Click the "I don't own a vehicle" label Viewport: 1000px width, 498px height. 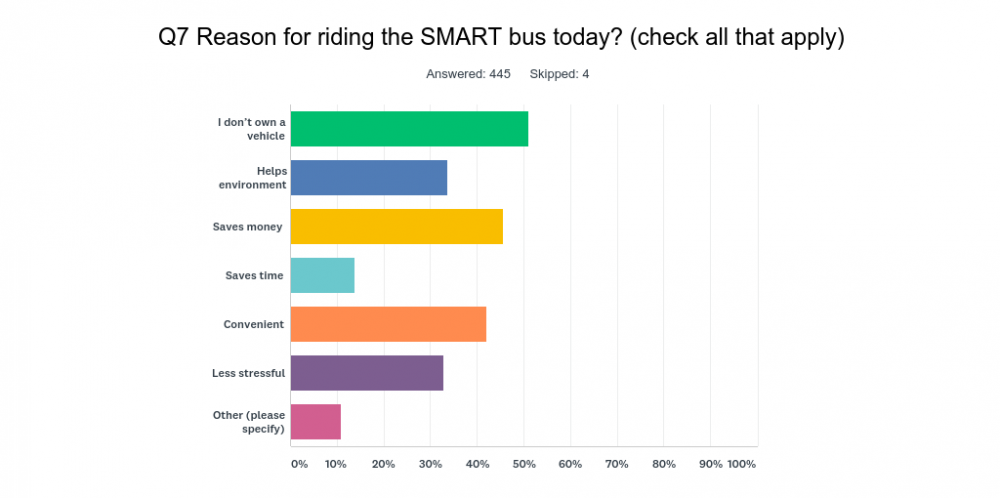coord(252,129)
